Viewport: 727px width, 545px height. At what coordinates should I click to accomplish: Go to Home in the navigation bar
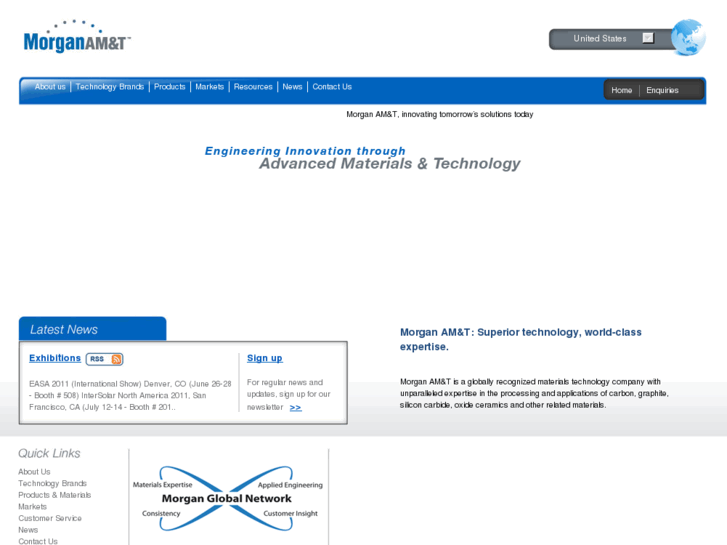tap(622, 90)
